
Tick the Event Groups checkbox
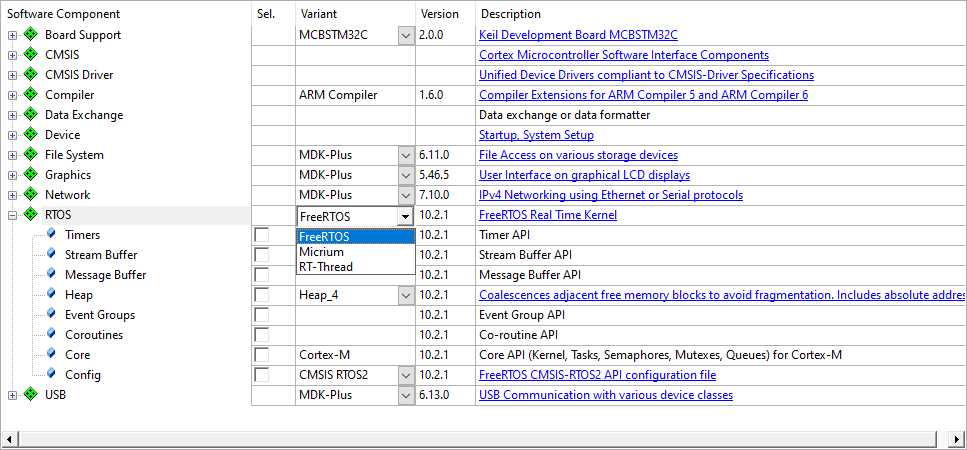pos(262,315)
